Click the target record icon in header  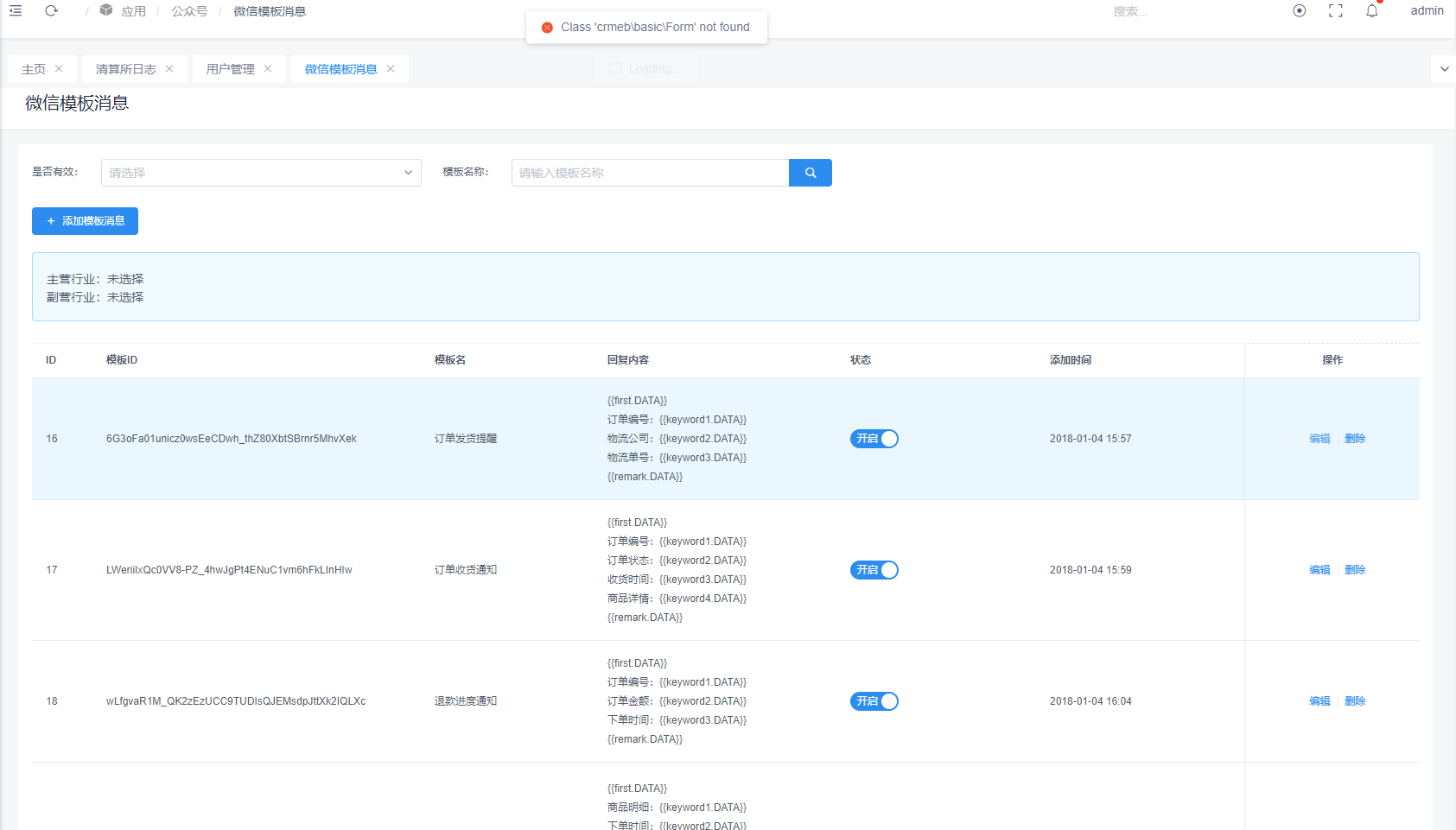1300,11
